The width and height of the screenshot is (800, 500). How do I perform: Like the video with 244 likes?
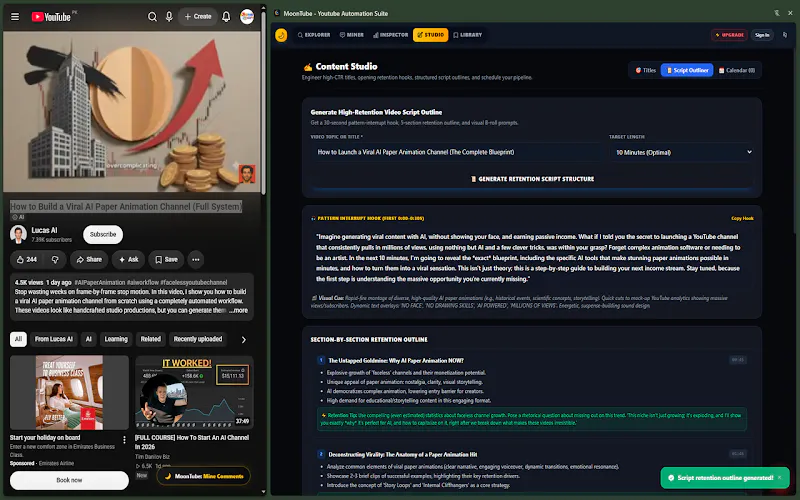point(27,259)
